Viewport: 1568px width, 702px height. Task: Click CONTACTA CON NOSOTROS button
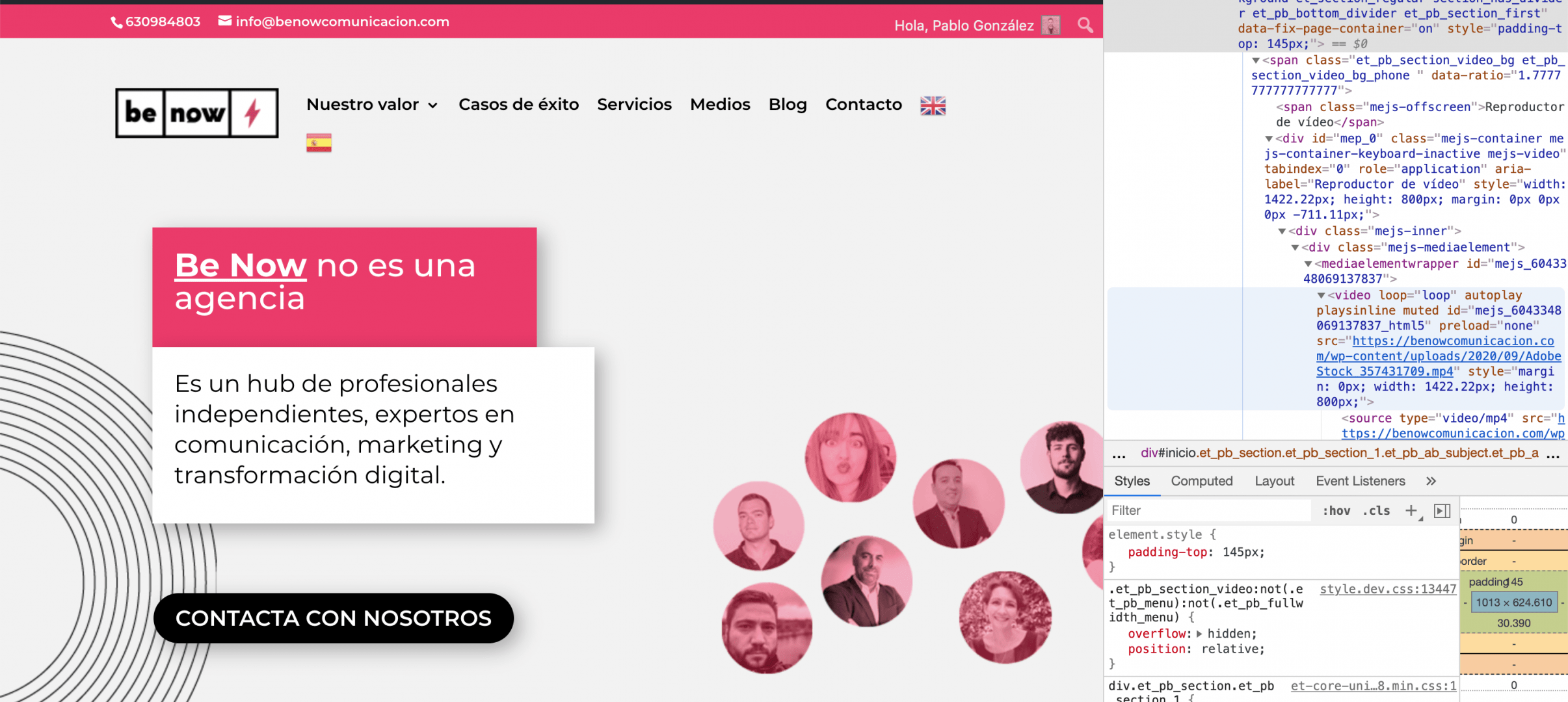(334, 618)
